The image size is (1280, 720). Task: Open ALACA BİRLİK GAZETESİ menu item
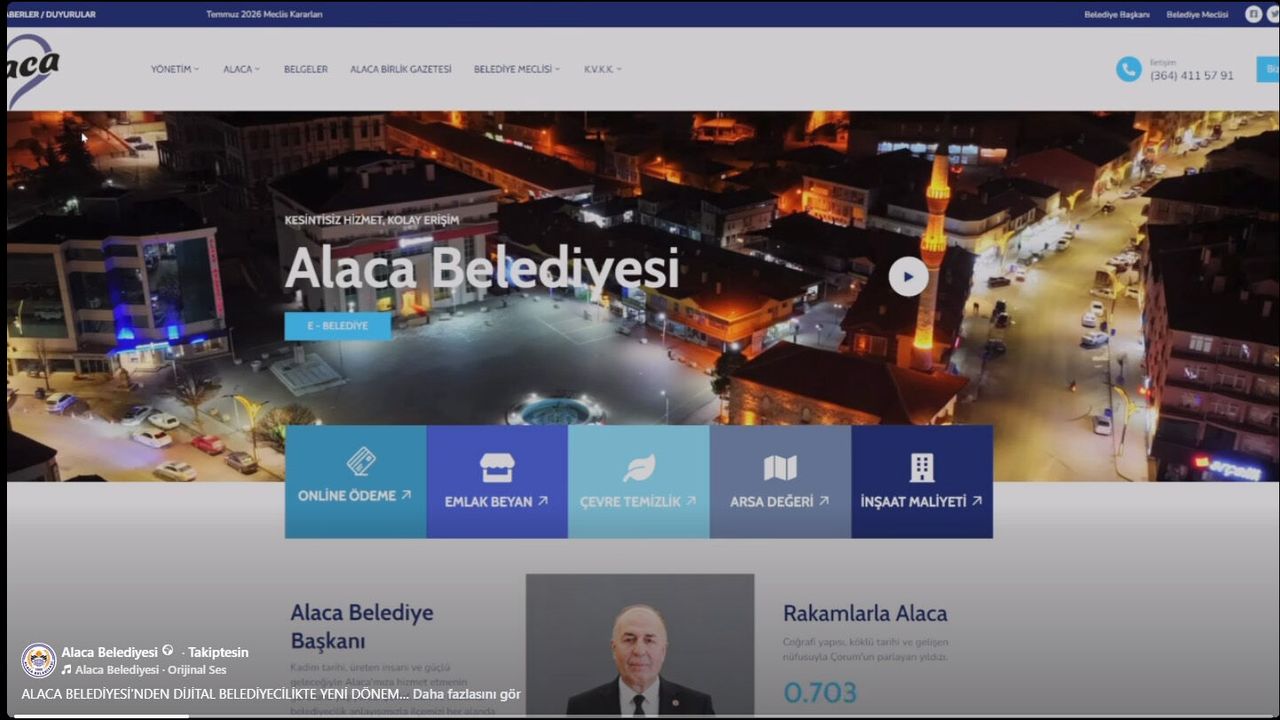tap(401, 69)
